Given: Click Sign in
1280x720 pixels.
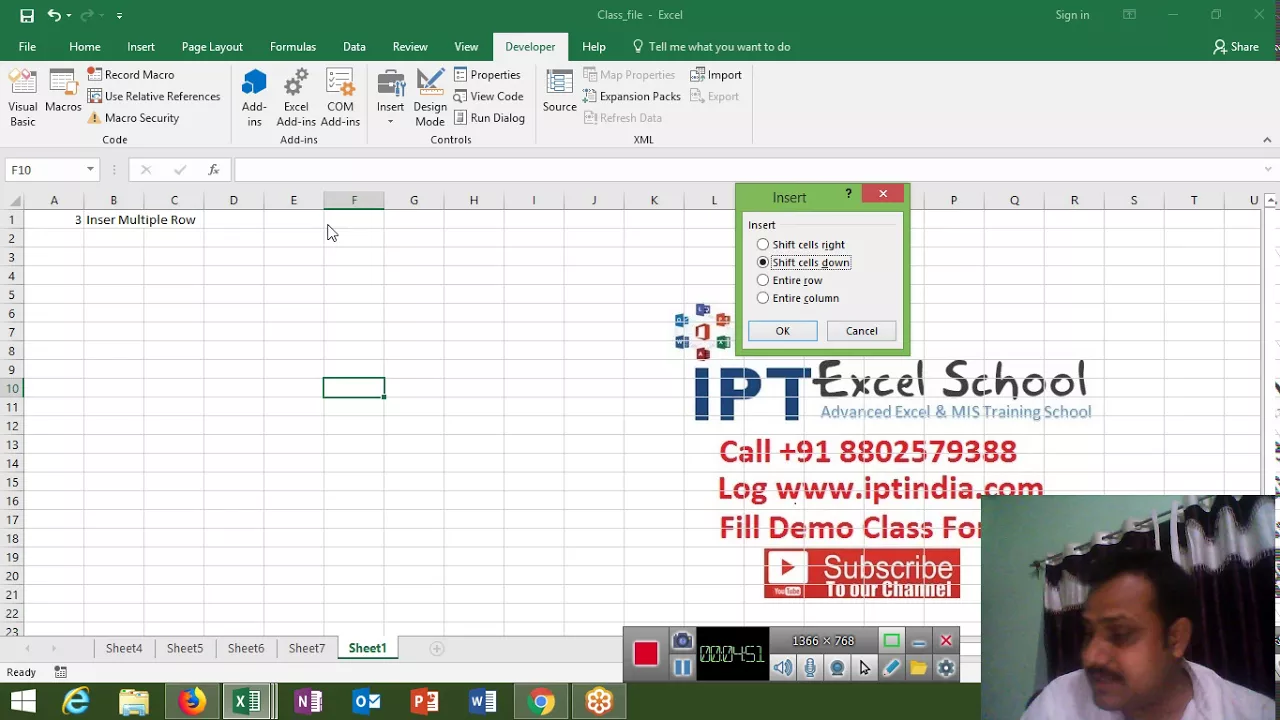Looking at the screenshot, I should point(1072,15).
